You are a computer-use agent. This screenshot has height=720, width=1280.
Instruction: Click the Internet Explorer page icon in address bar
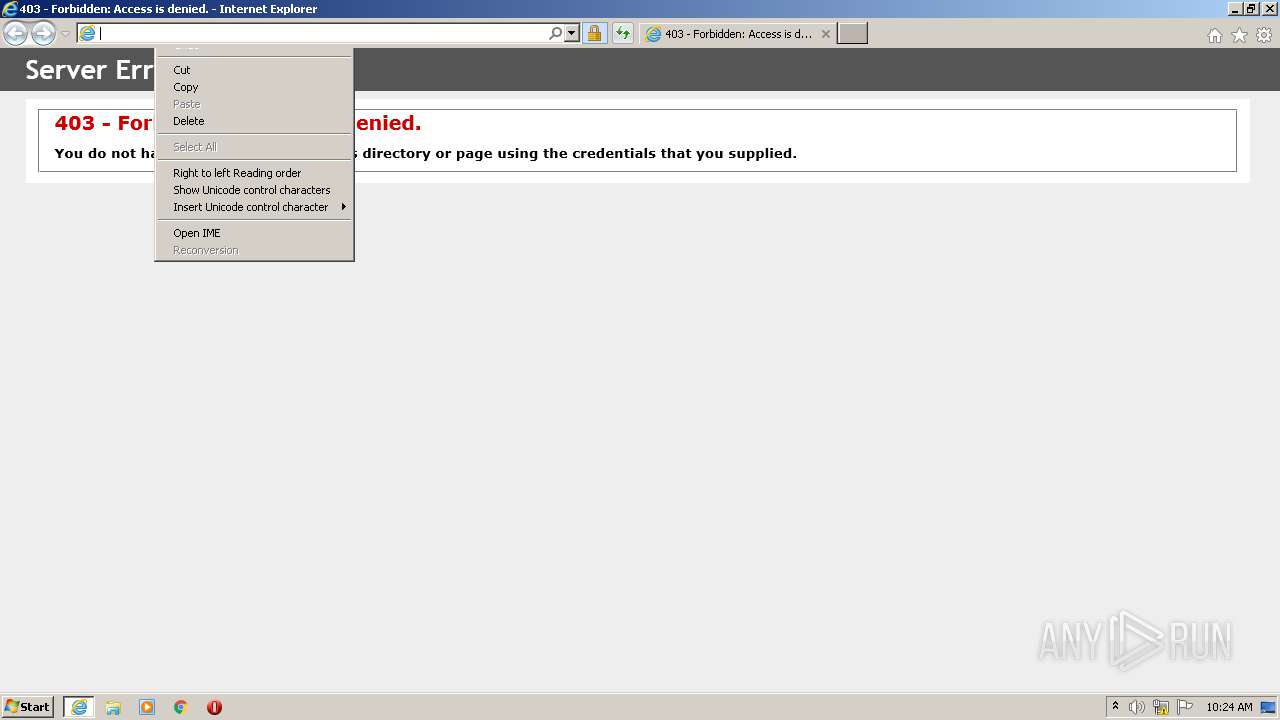click(x=87, y=34)
